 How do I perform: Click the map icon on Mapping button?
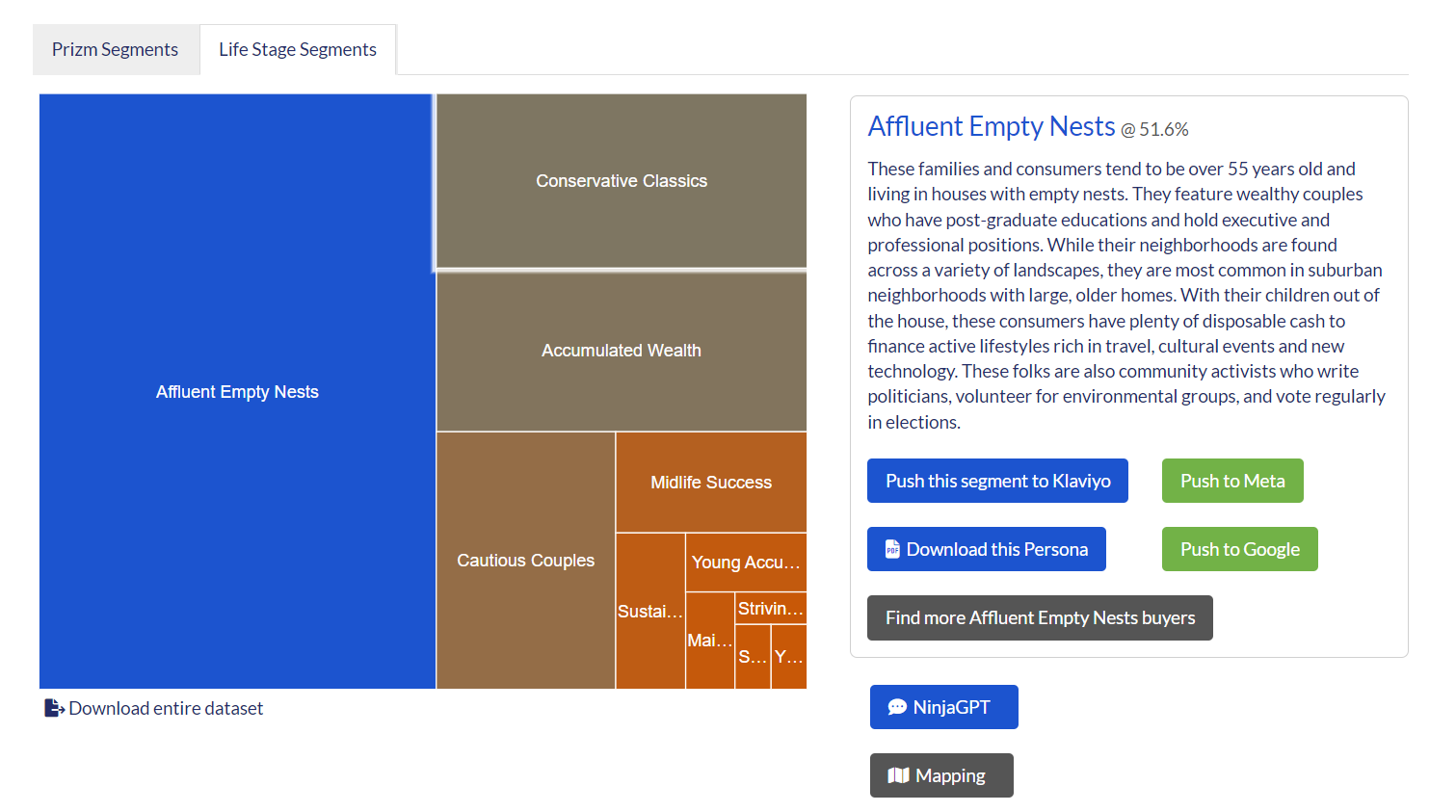(898, 775)
